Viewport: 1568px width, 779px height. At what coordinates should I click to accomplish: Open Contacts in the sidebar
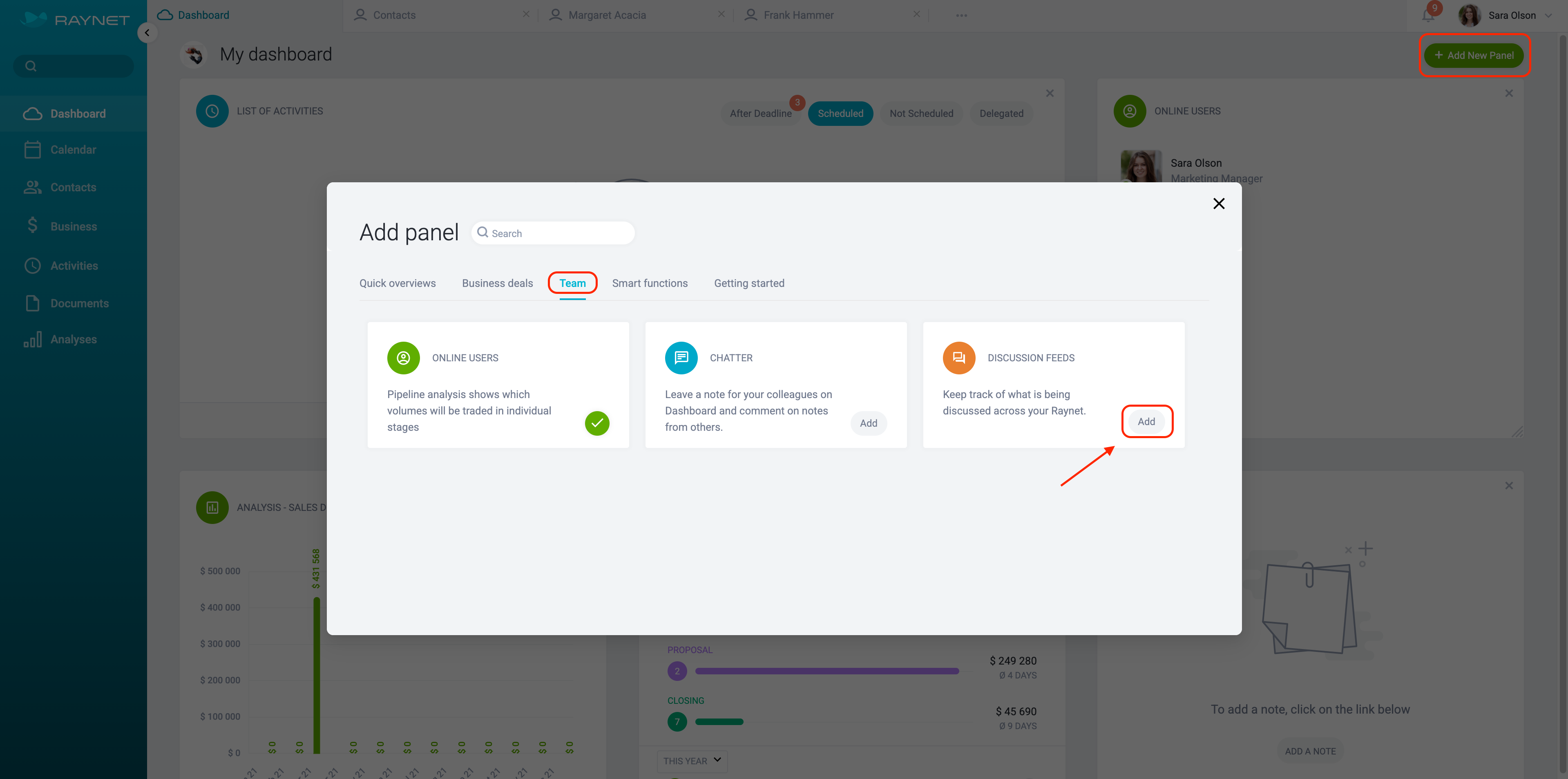[73, 188]
